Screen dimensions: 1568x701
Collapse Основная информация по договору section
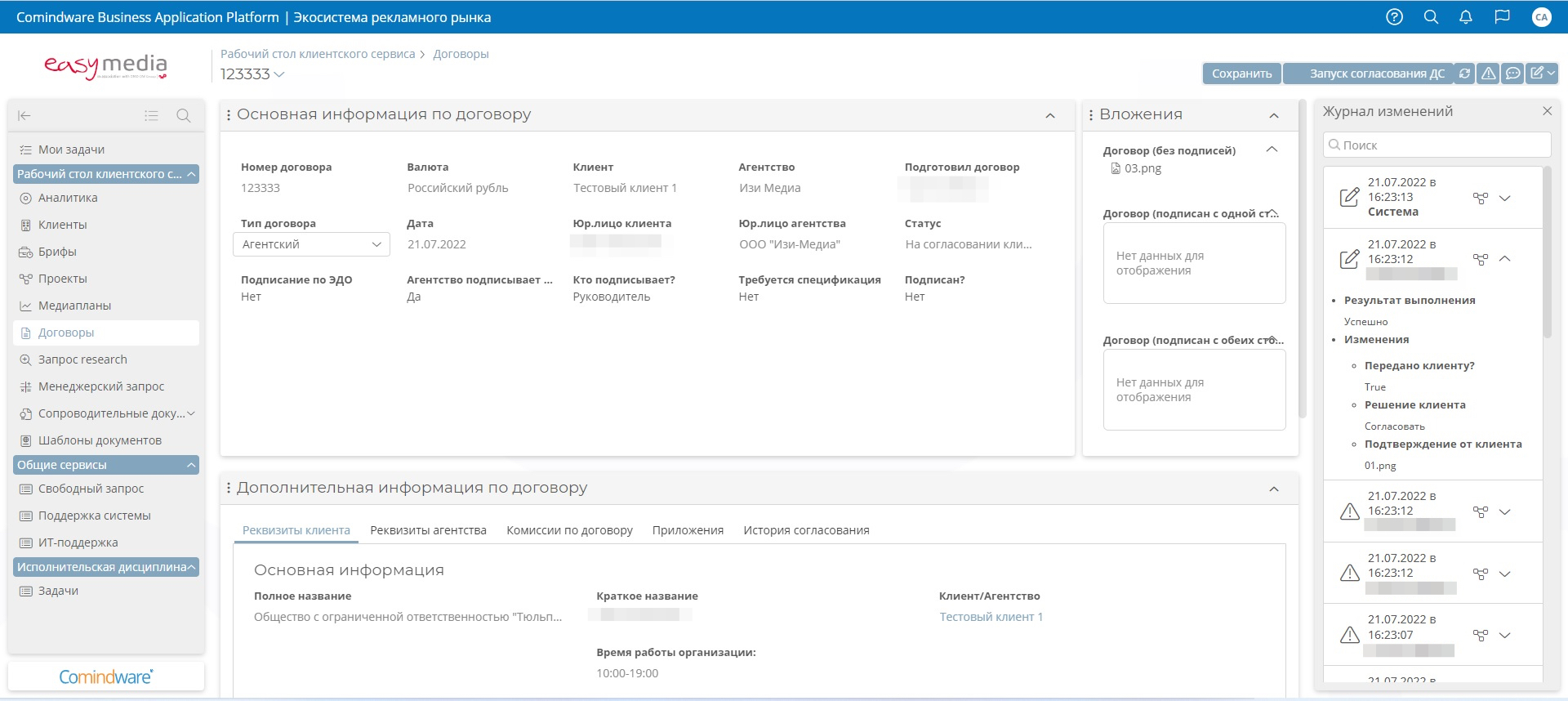coord(1050,116)
